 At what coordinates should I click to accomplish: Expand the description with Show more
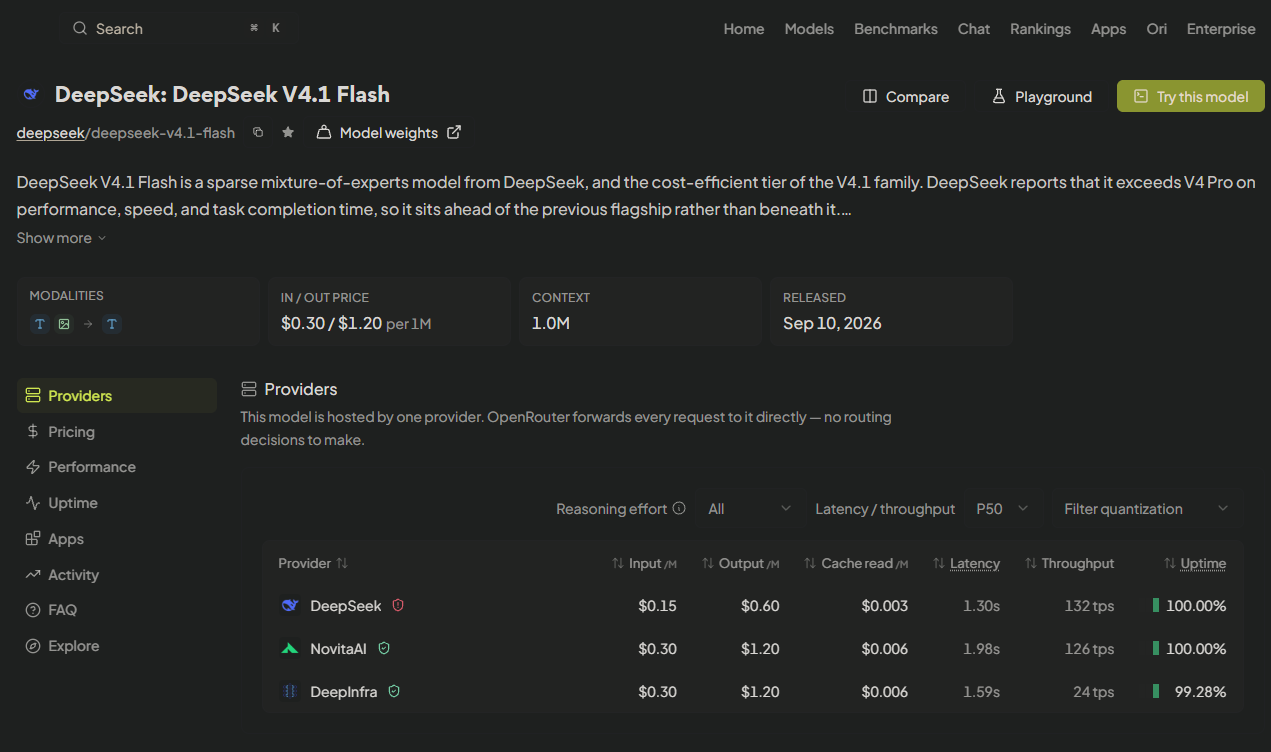[61, 238]
